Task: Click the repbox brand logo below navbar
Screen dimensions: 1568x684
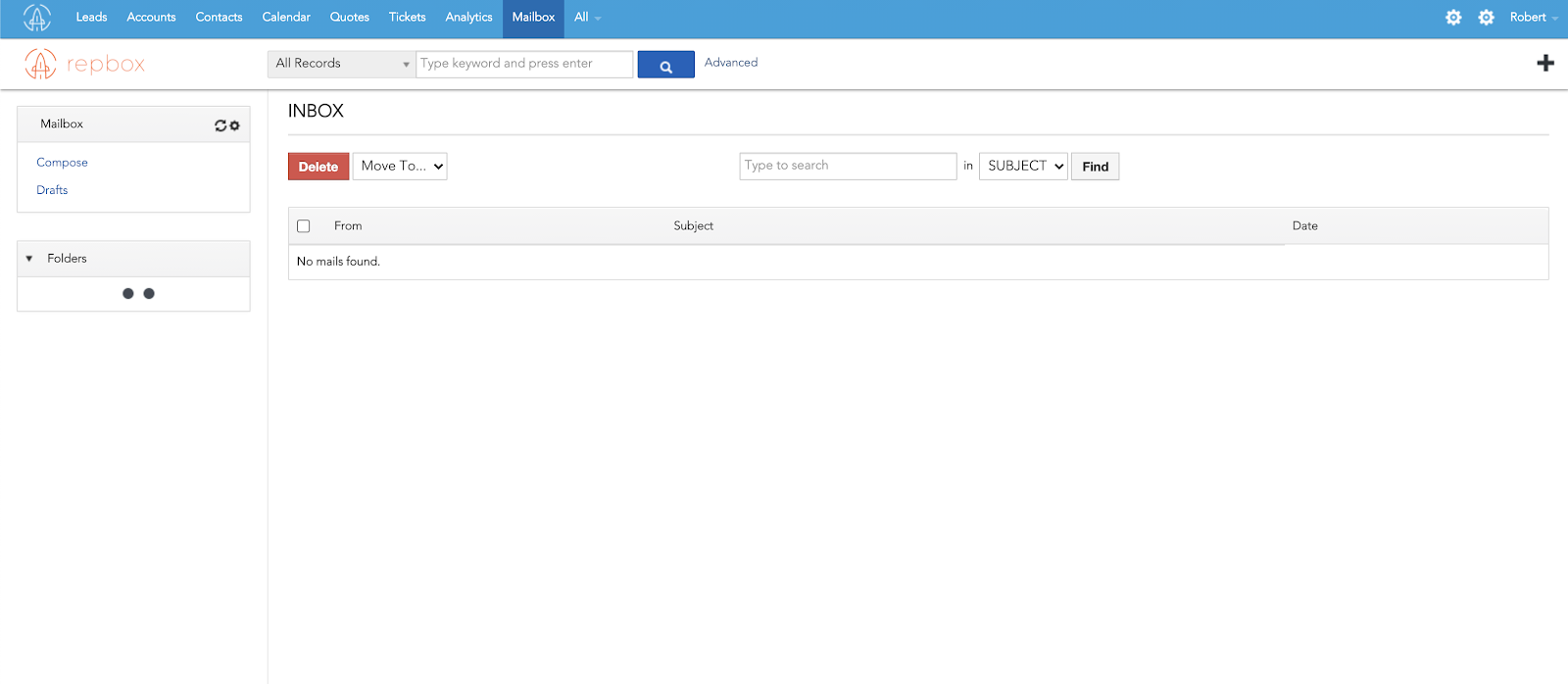Action: 84,64
